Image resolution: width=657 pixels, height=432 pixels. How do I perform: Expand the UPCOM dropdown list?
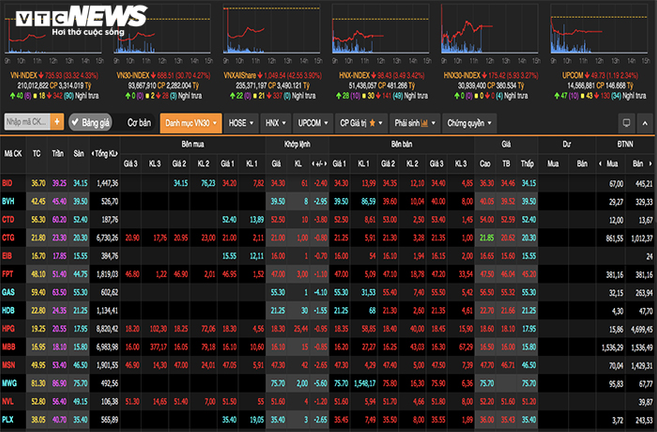pyautogui.click(x=312, y=122)
